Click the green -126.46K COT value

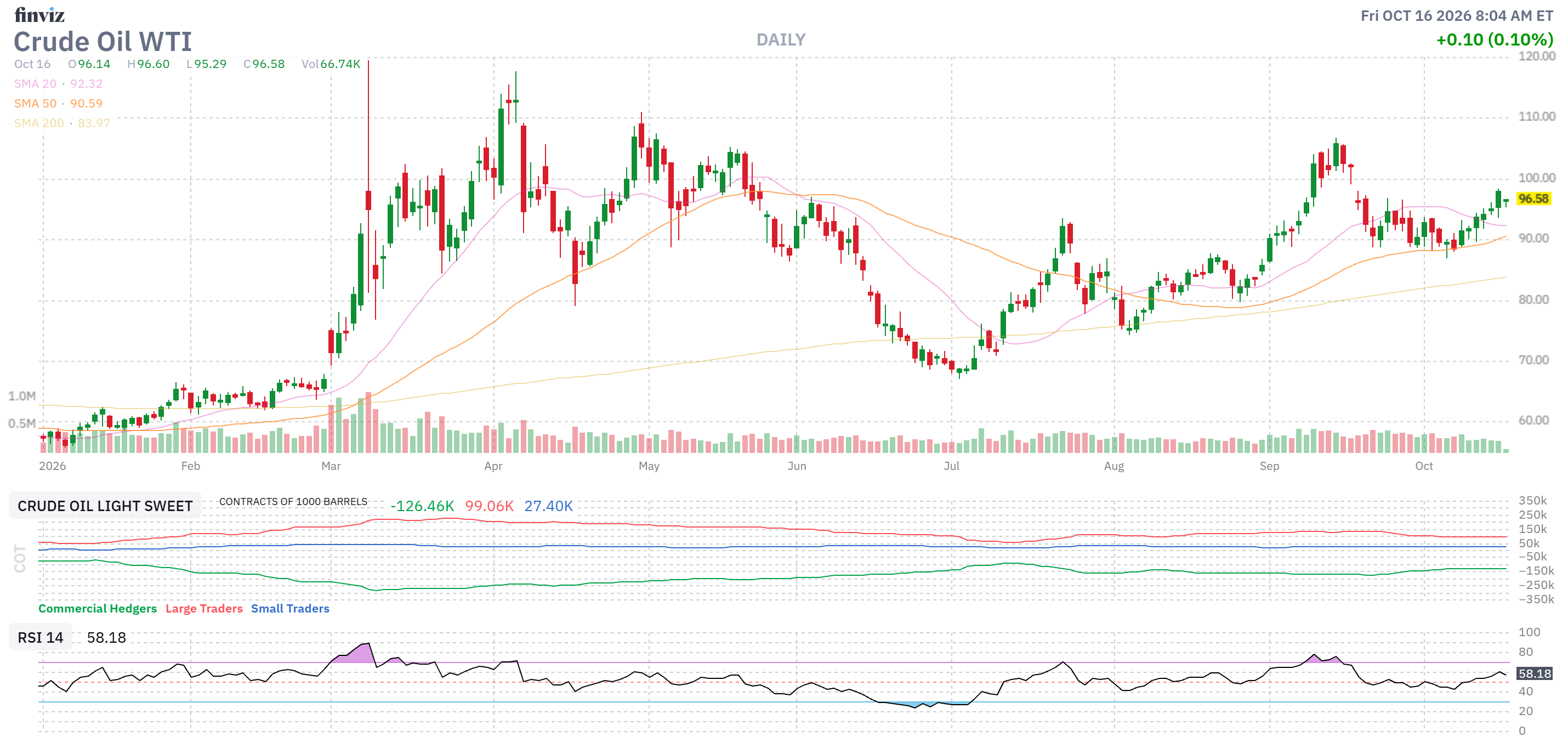click(x=422, y=506)
